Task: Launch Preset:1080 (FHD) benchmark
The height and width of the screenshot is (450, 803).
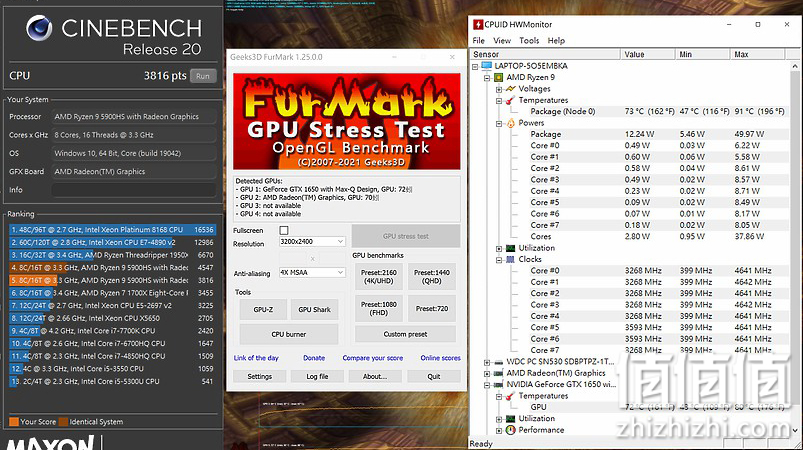Action: [x=378, y=308]
